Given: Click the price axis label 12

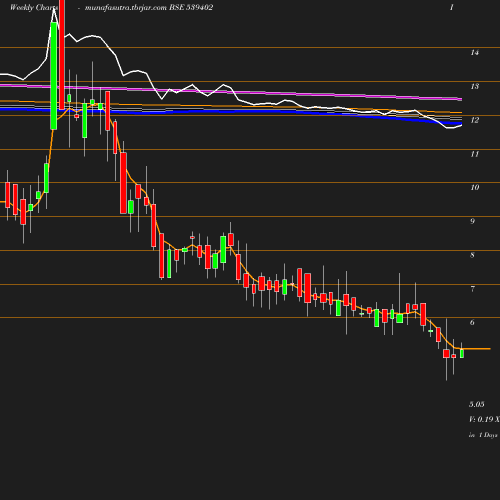Looking at the screenshot, I should click(475, 120).
